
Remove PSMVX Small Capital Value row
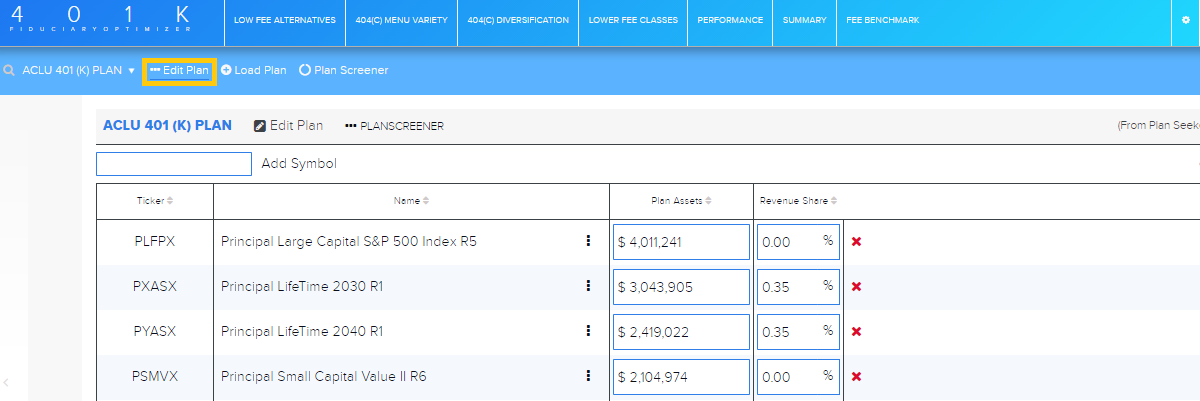(x=856, y=376)
